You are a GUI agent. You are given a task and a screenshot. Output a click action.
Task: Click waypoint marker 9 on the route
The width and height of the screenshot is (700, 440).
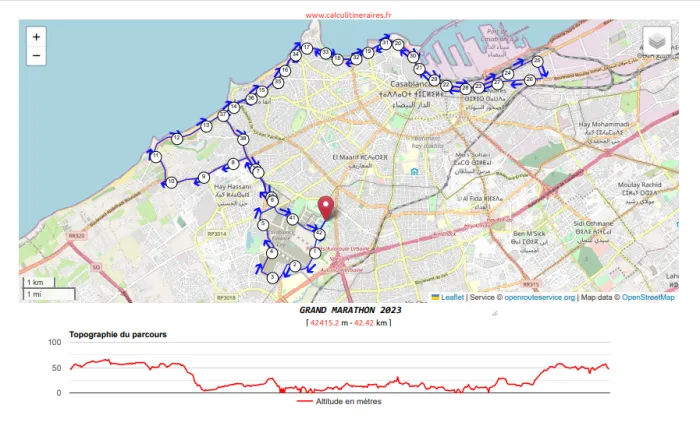[x=204, y=177]
